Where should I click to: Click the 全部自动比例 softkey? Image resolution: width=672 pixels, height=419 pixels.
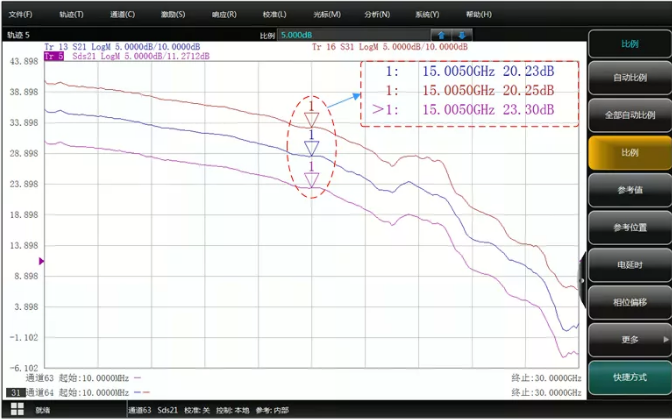[630, 115]
